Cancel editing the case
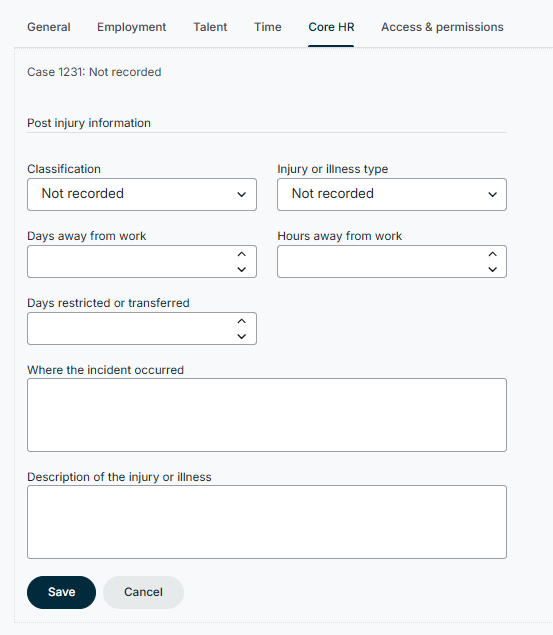 (143, 592)
